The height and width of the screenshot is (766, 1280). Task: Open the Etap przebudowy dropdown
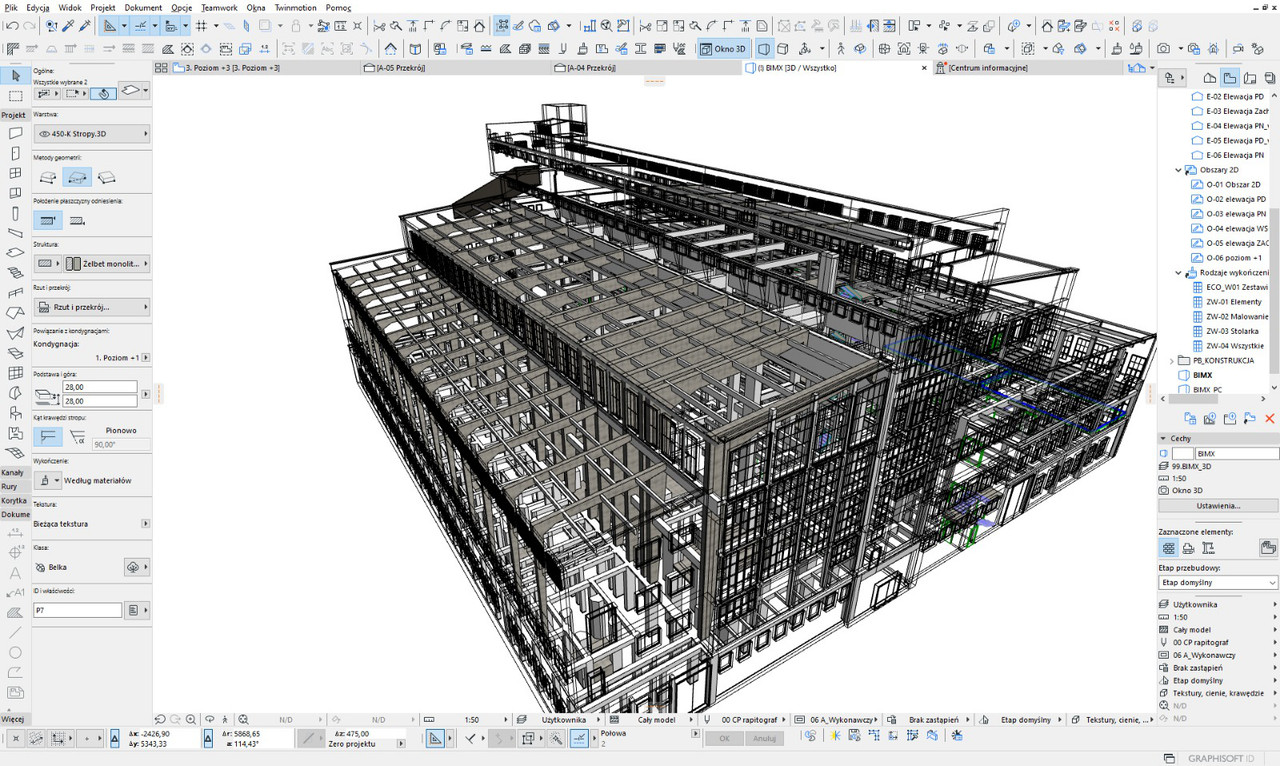[1218, 582]
